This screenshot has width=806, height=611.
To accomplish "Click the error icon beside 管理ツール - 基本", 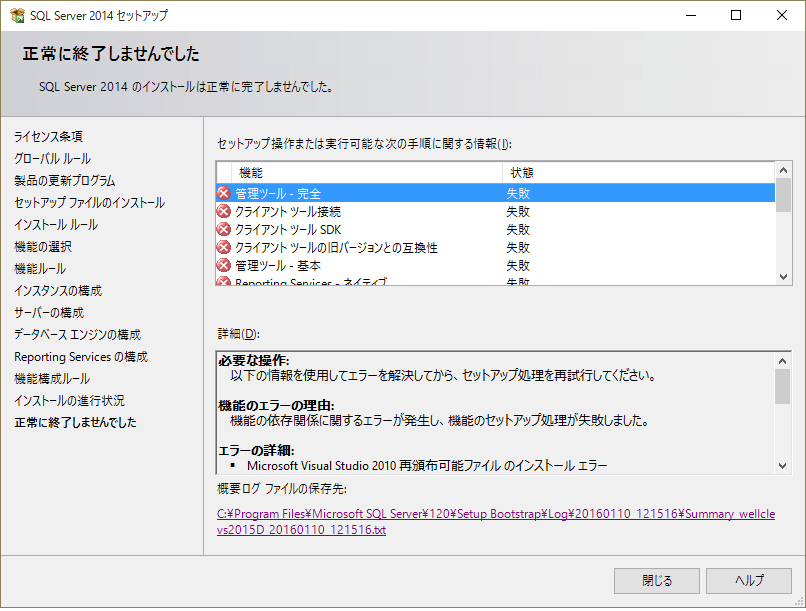I will tap(224, 266).
